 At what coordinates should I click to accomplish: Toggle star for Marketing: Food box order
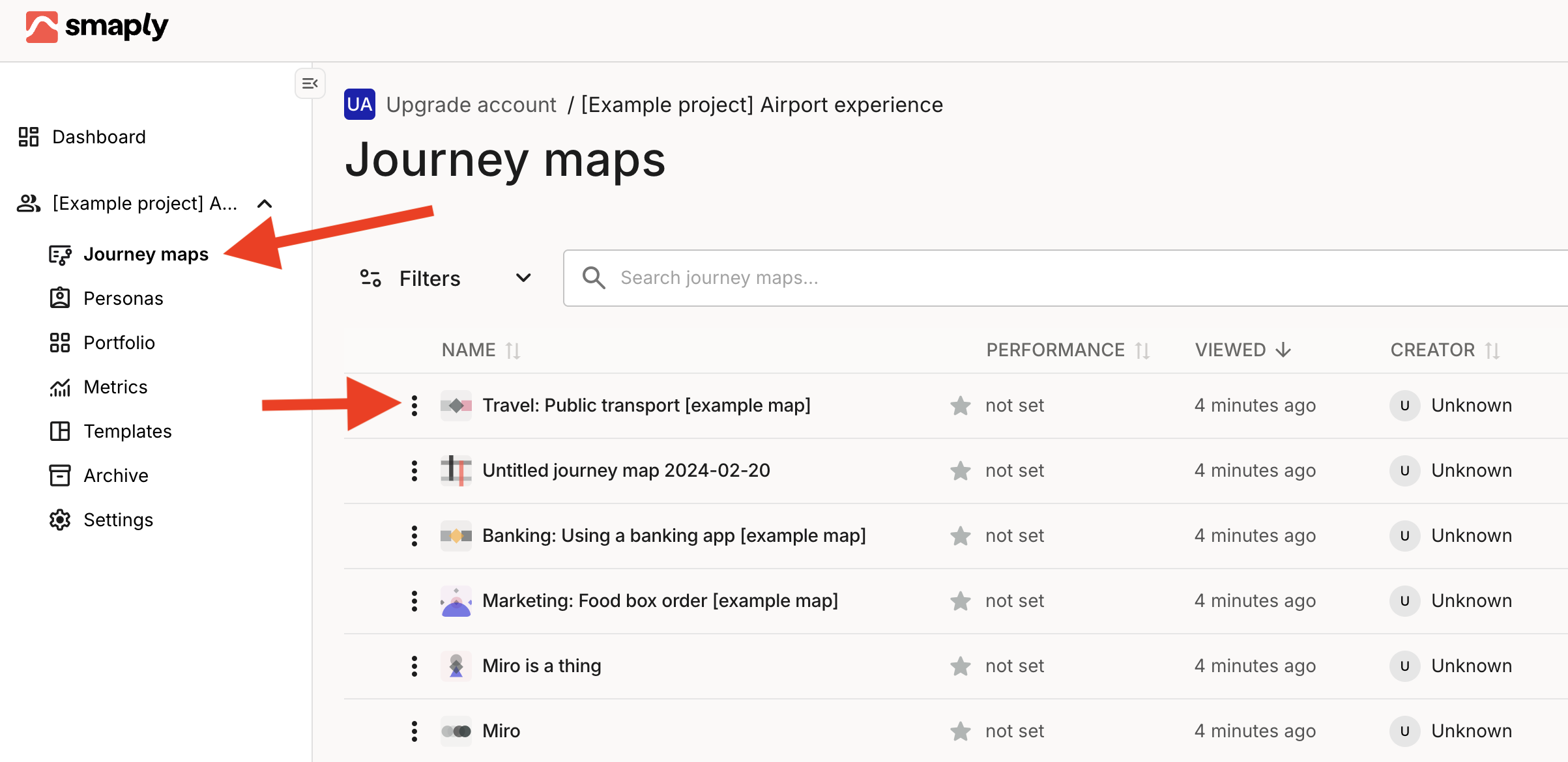[960, 601]
